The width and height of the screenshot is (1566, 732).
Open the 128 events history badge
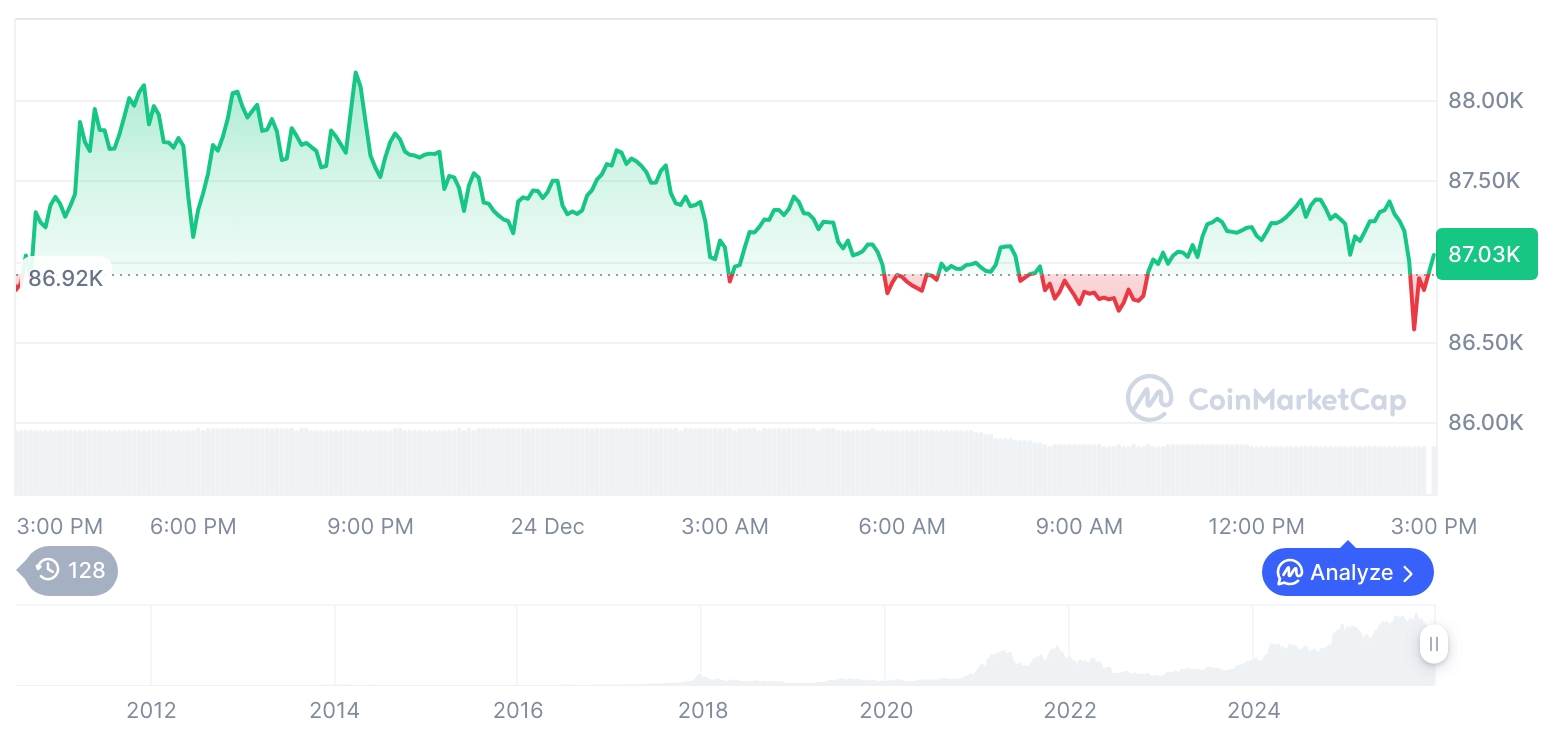(x=70, y=571)
